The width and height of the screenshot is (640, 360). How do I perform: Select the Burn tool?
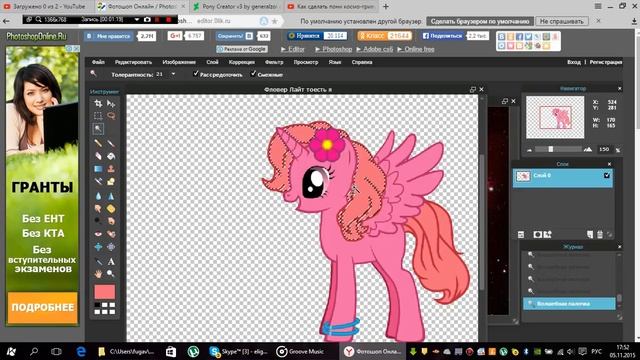pyautogui.click(x=111, y=221)
